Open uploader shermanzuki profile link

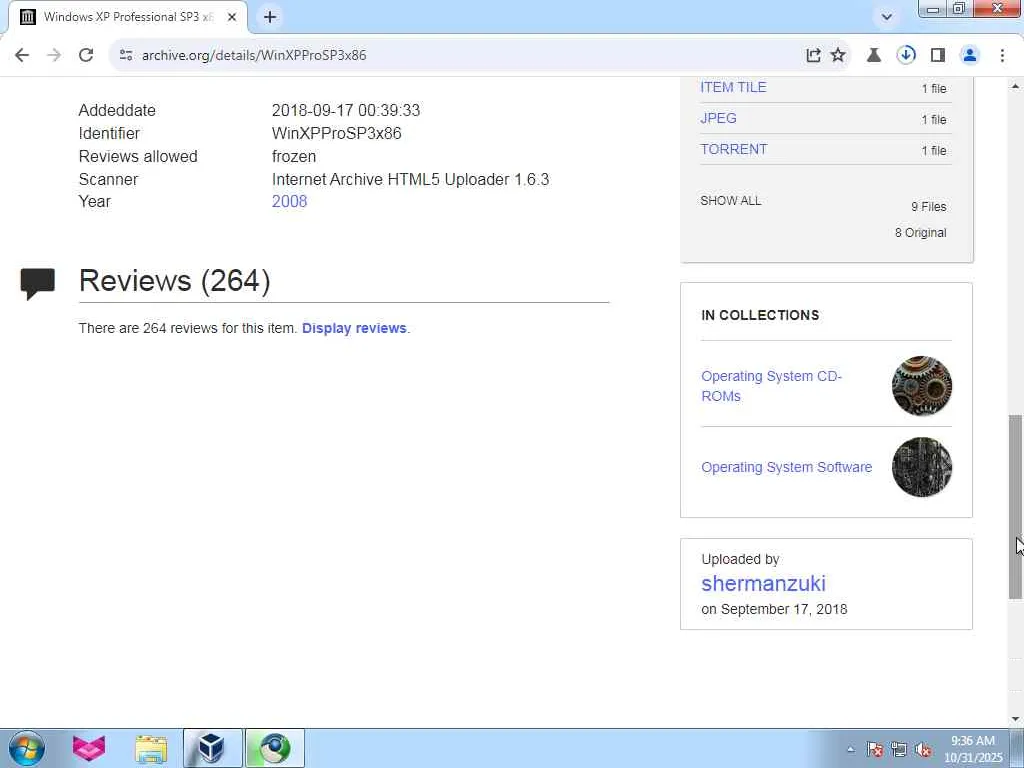763,583
